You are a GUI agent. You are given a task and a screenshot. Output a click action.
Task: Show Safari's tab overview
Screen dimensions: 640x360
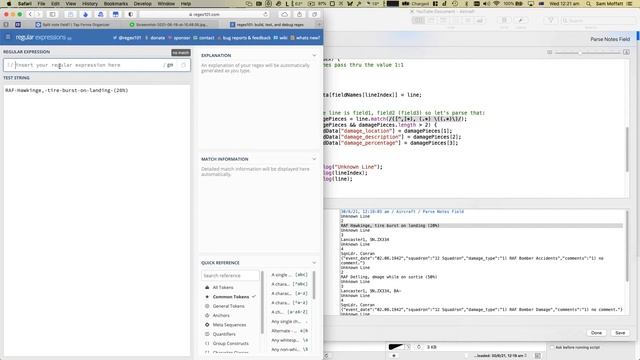(x=314, y=14)
